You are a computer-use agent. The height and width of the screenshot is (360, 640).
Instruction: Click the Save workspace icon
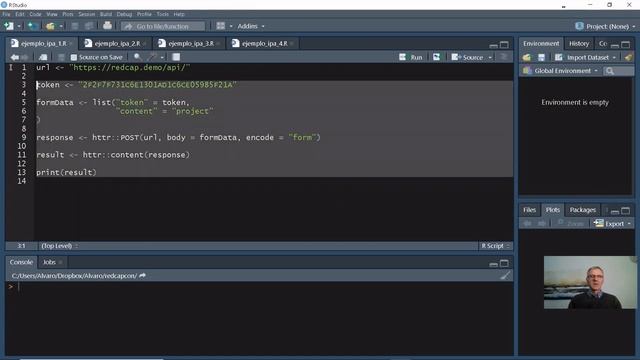click(541, 58)
